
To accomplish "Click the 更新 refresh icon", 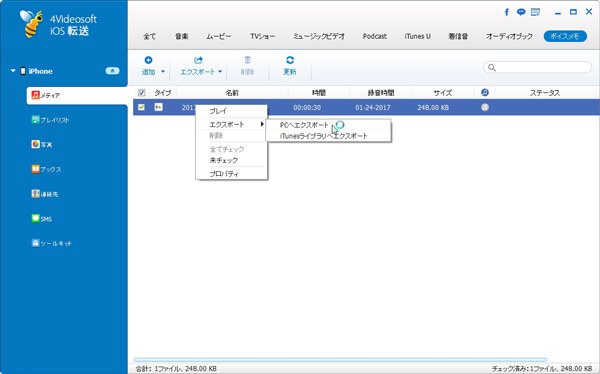I will (290, 60).
